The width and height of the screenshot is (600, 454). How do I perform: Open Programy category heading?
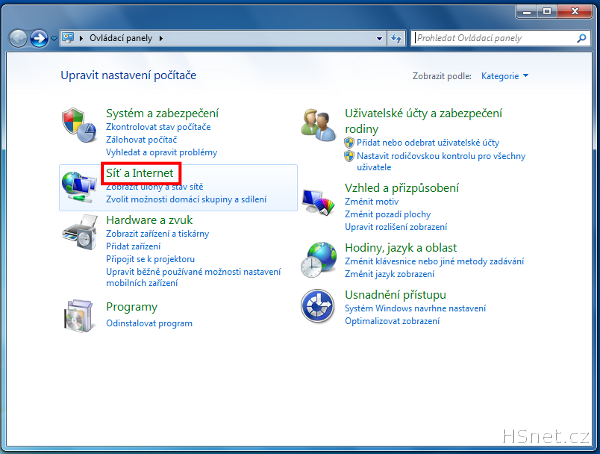132,307
